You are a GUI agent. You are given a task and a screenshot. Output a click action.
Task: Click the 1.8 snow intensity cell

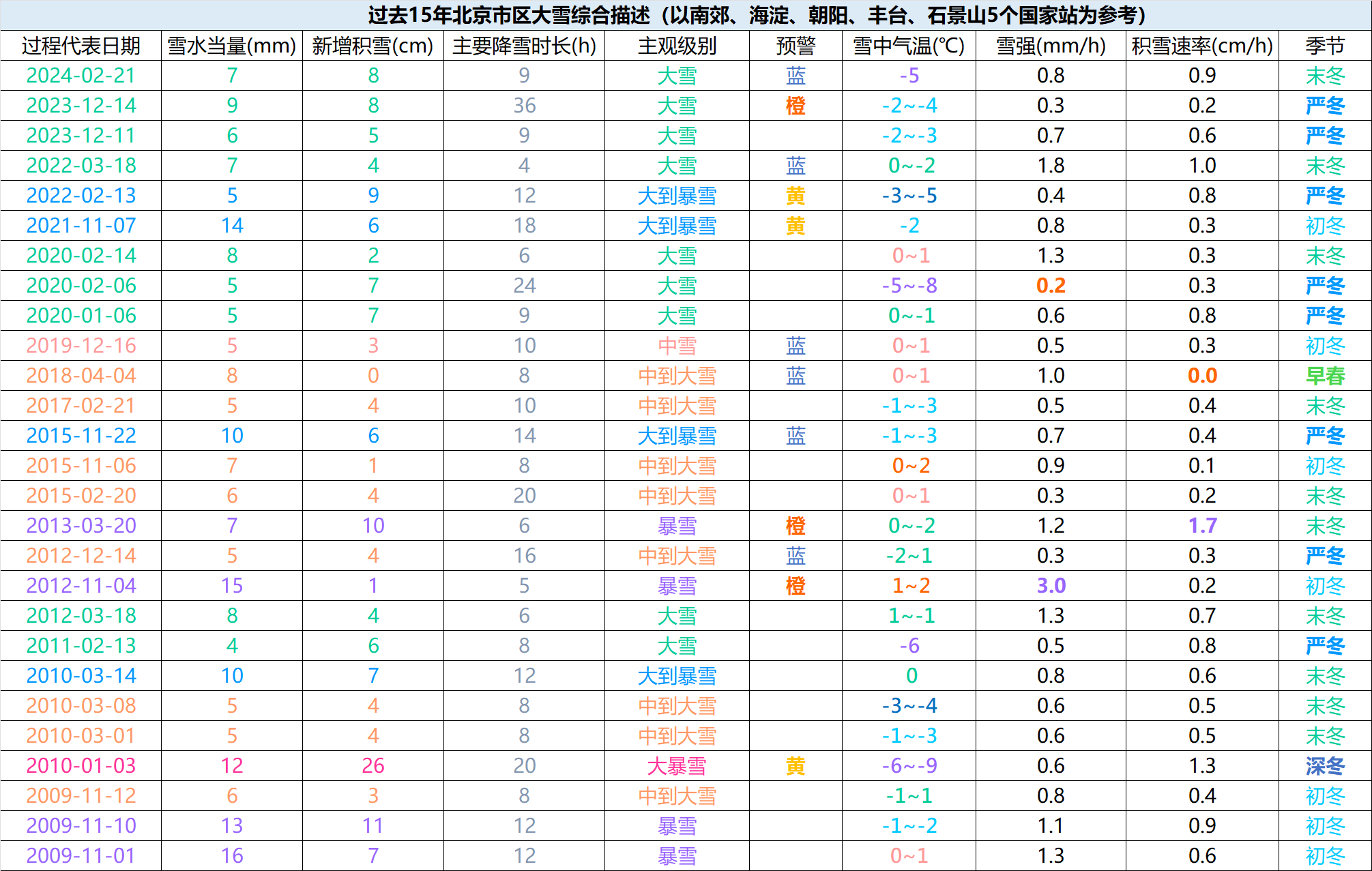tap(1051, 166)
